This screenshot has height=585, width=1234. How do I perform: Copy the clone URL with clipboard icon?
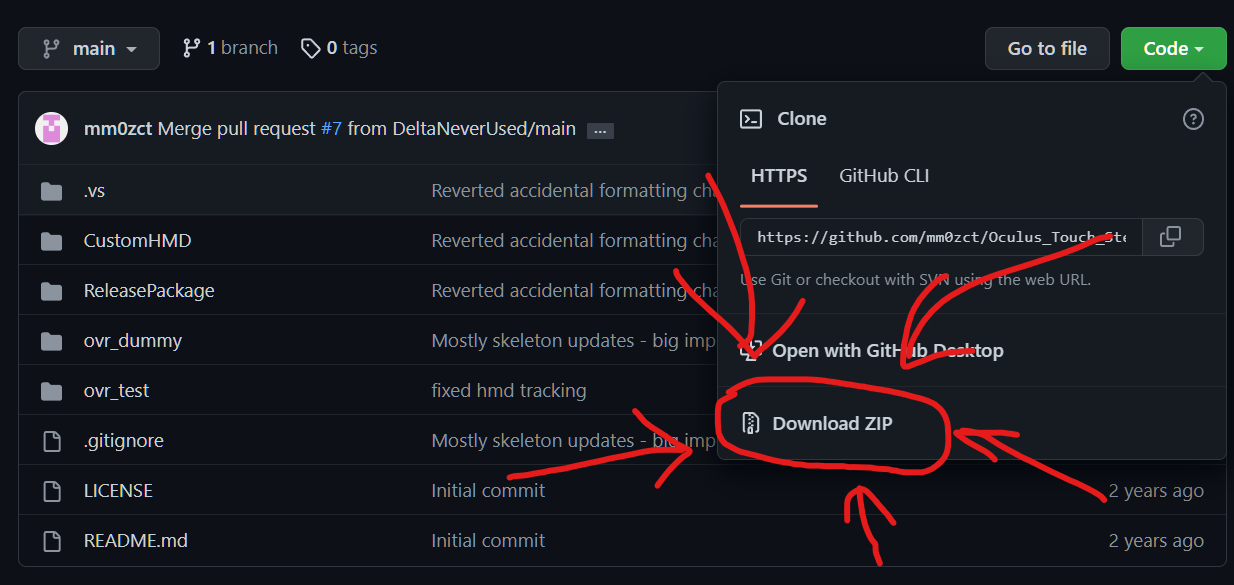[1171, 237]
